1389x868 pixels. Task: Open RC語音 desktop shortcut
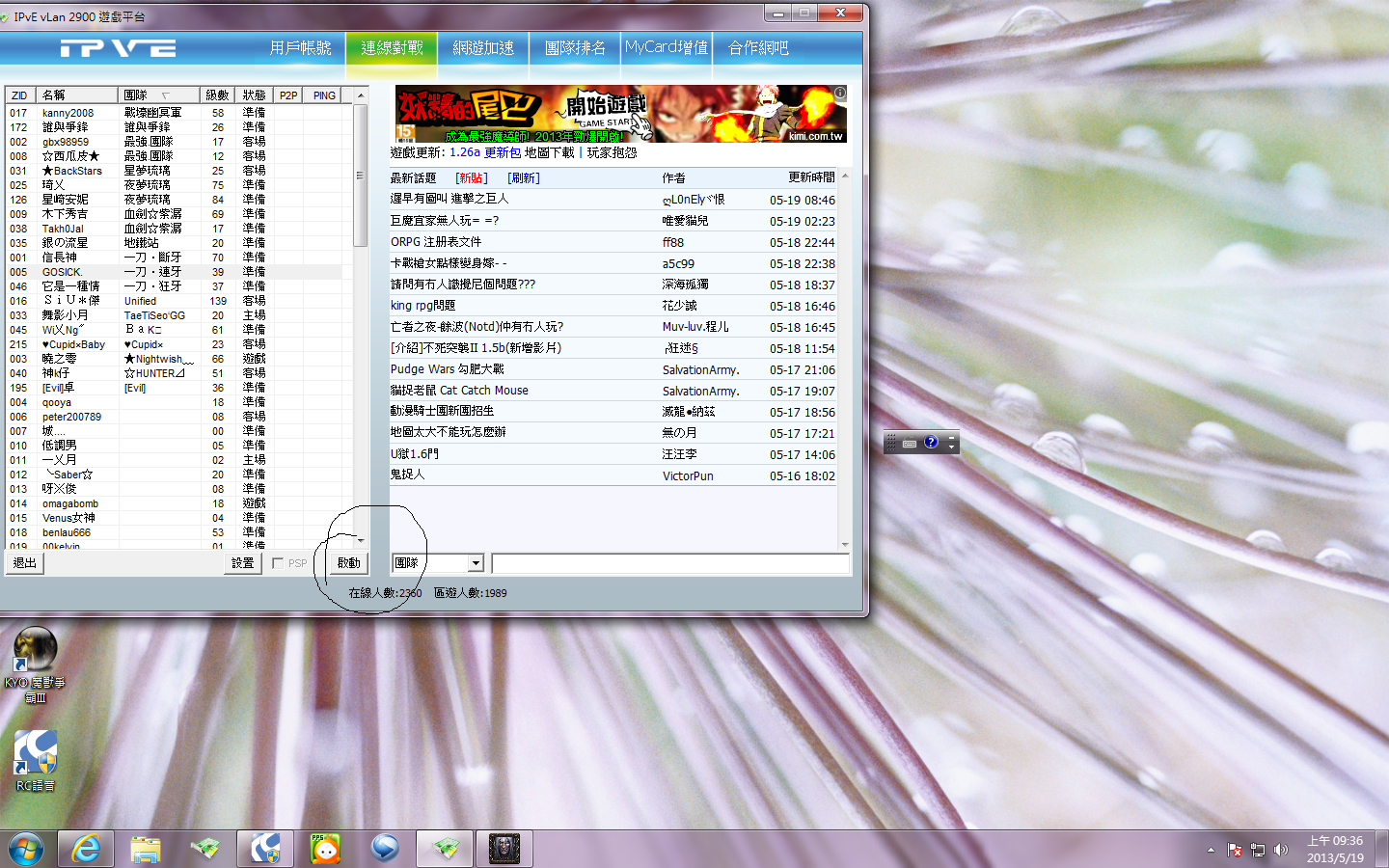point(36,761)
